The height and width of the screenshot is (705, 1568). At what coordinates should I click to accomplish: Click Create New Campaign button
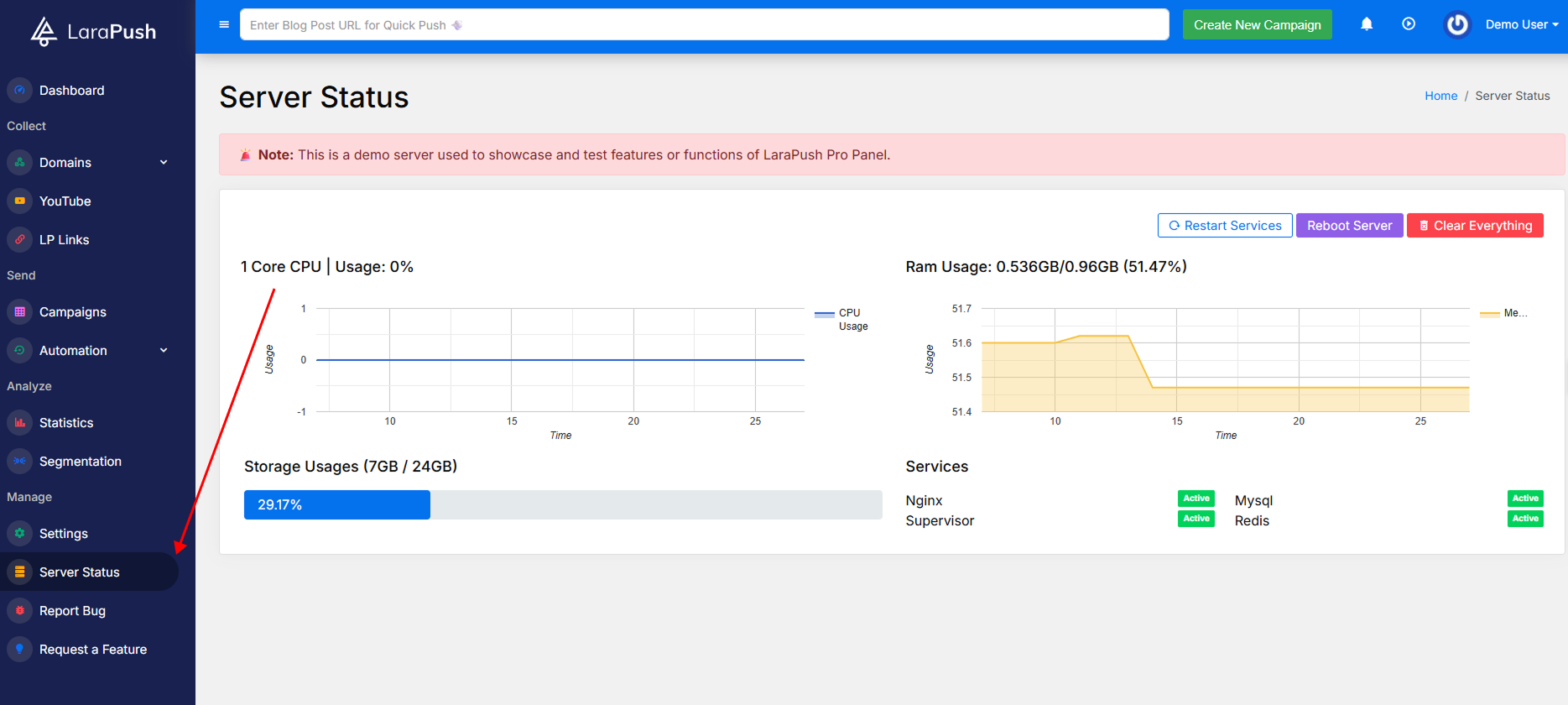pyautogui.click(x=1257, y=24)
